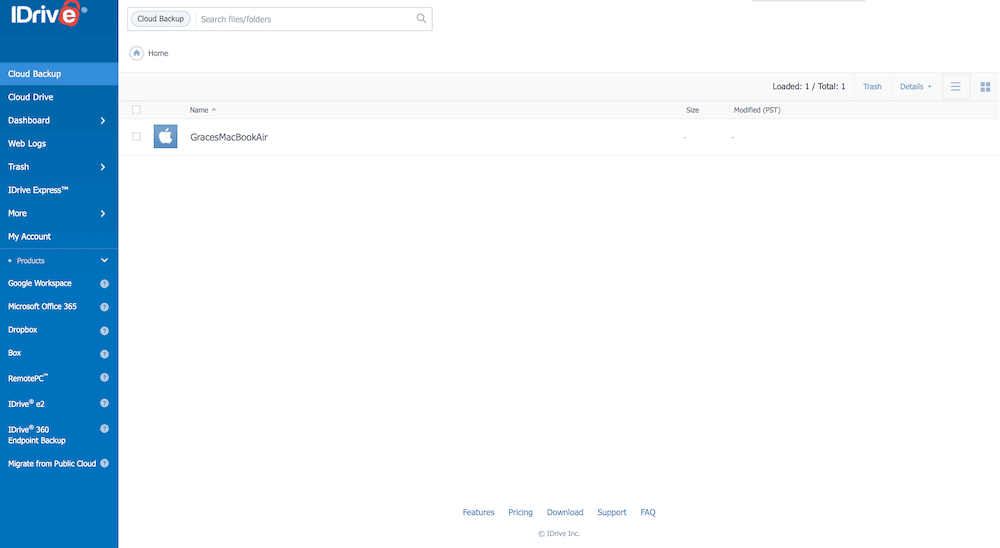This screenshot has height=548, width=1000.
Task: Open IDrive 360 Endpoint Backup item
Action: [x=36, y=434]
